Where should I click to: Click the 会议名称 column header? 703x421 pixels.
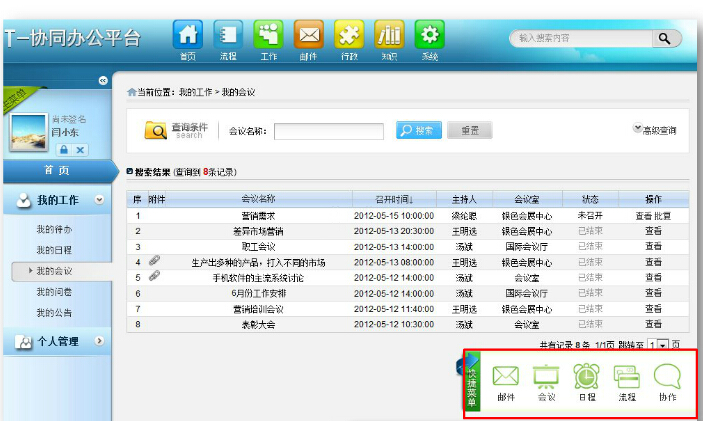[258, 199]
